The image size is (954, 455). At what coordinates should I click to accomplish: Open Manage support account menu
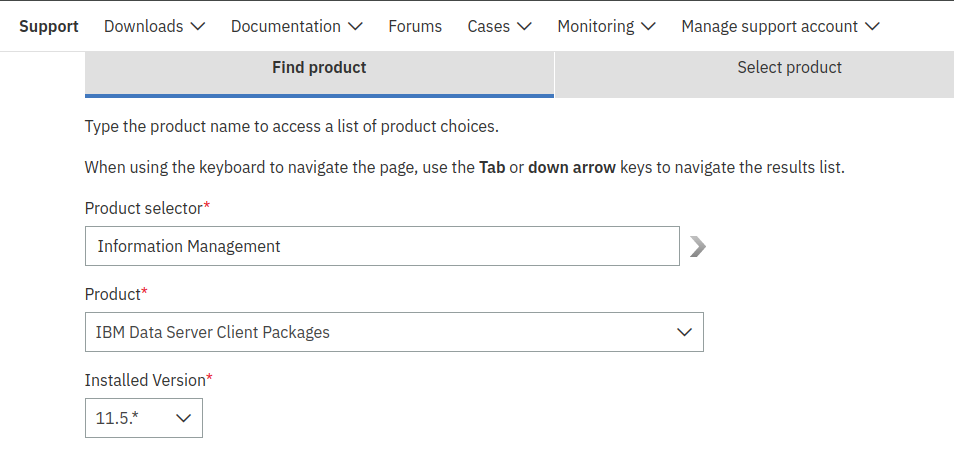coord(781,27)
